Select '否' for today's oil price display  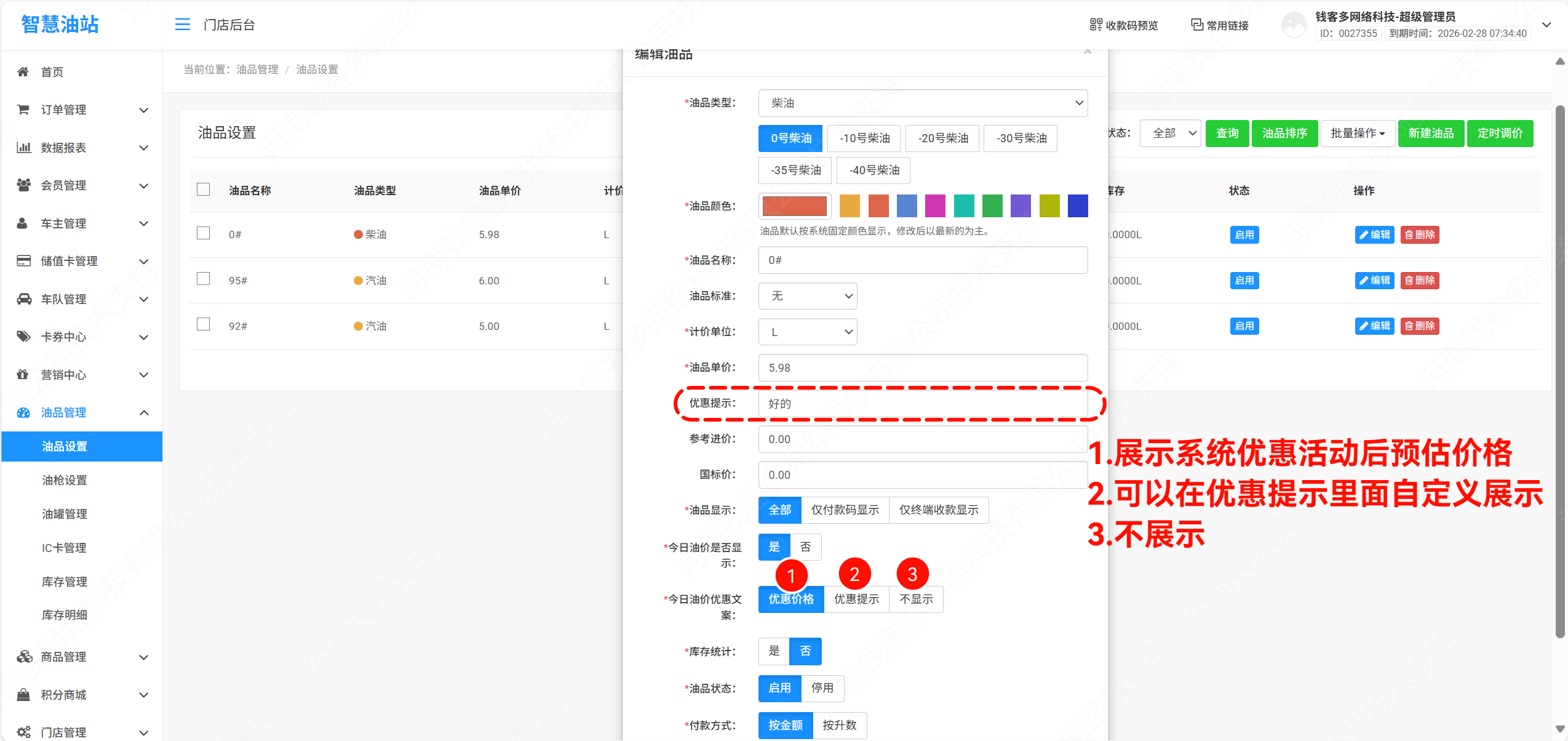[x=805, y=547]
